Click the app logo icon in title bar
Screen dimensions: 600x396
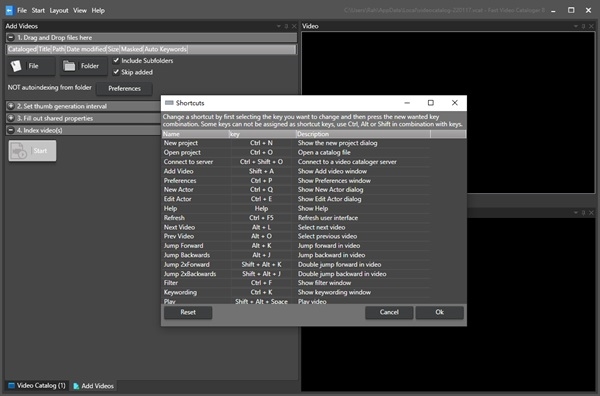click(x=9, y=10)
